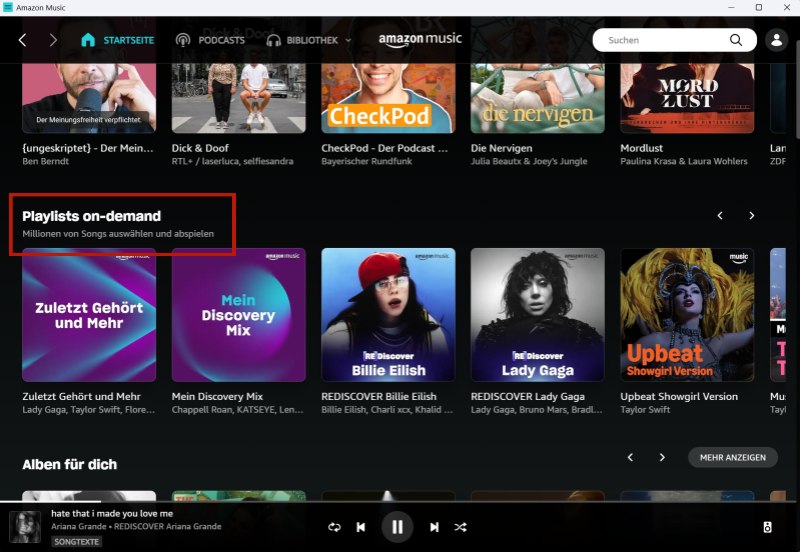Click the '{ungeskriptet} - Der Mein...' title
The height and width of the screenshot is (552, 800).
click(x=88, y=148)
